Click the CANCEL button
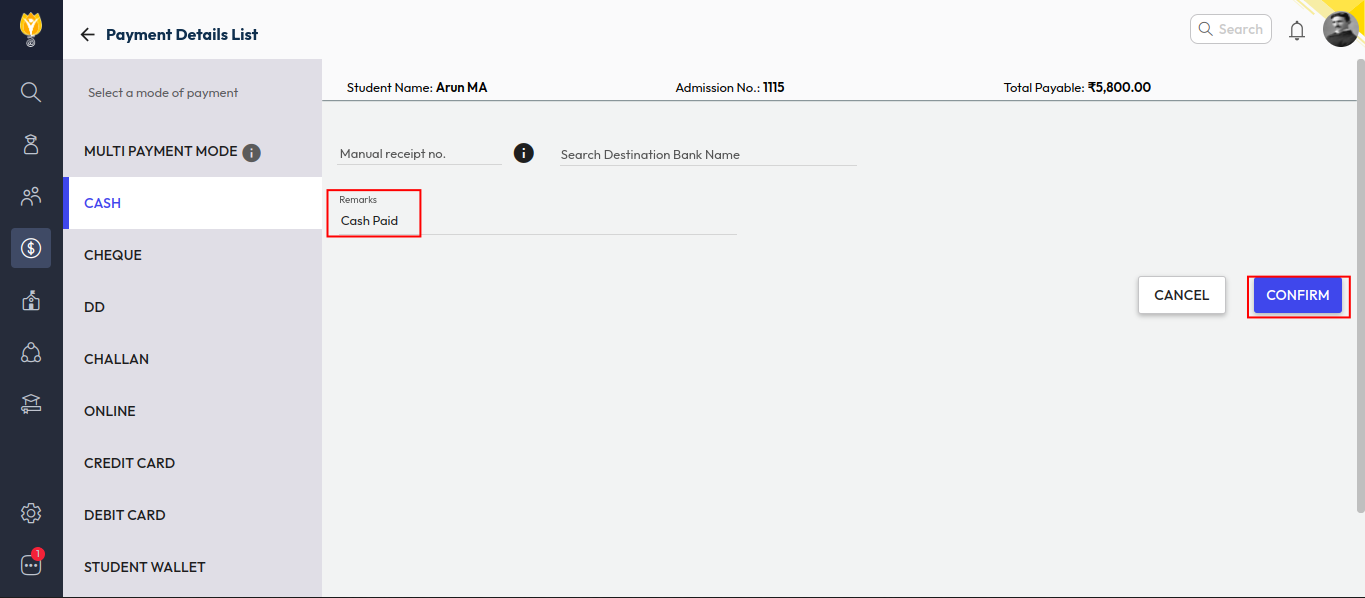This screenshot has width=1365, height=598. 1181,295
